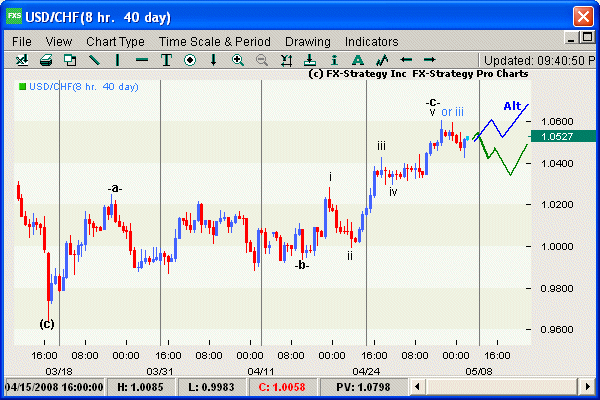Click the horizontal scrollbar track
The width and height of the screenshot is (600, 400).
[502, 387]
